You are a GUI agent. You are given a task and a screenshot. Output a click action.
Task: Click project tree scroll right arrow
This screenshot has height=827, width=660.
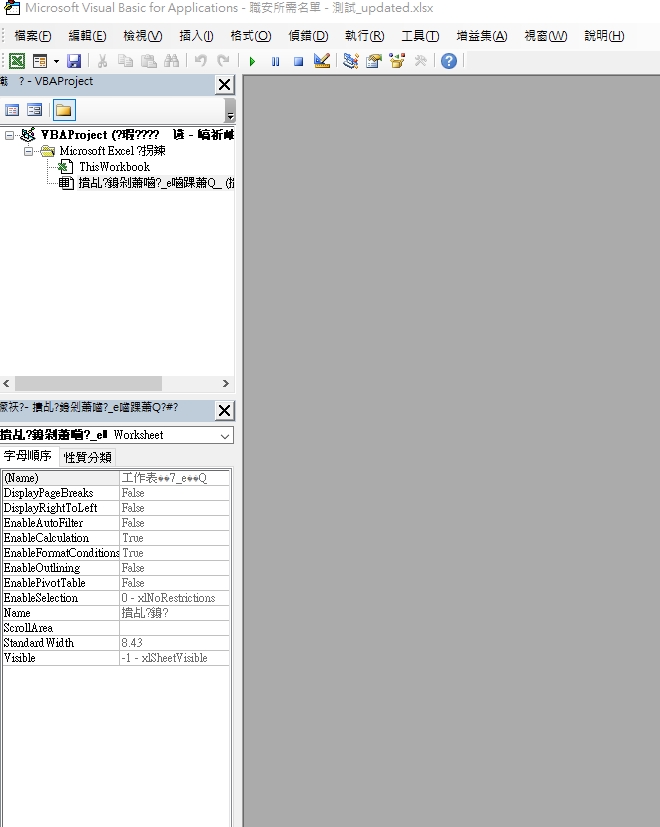pos(225,383)
